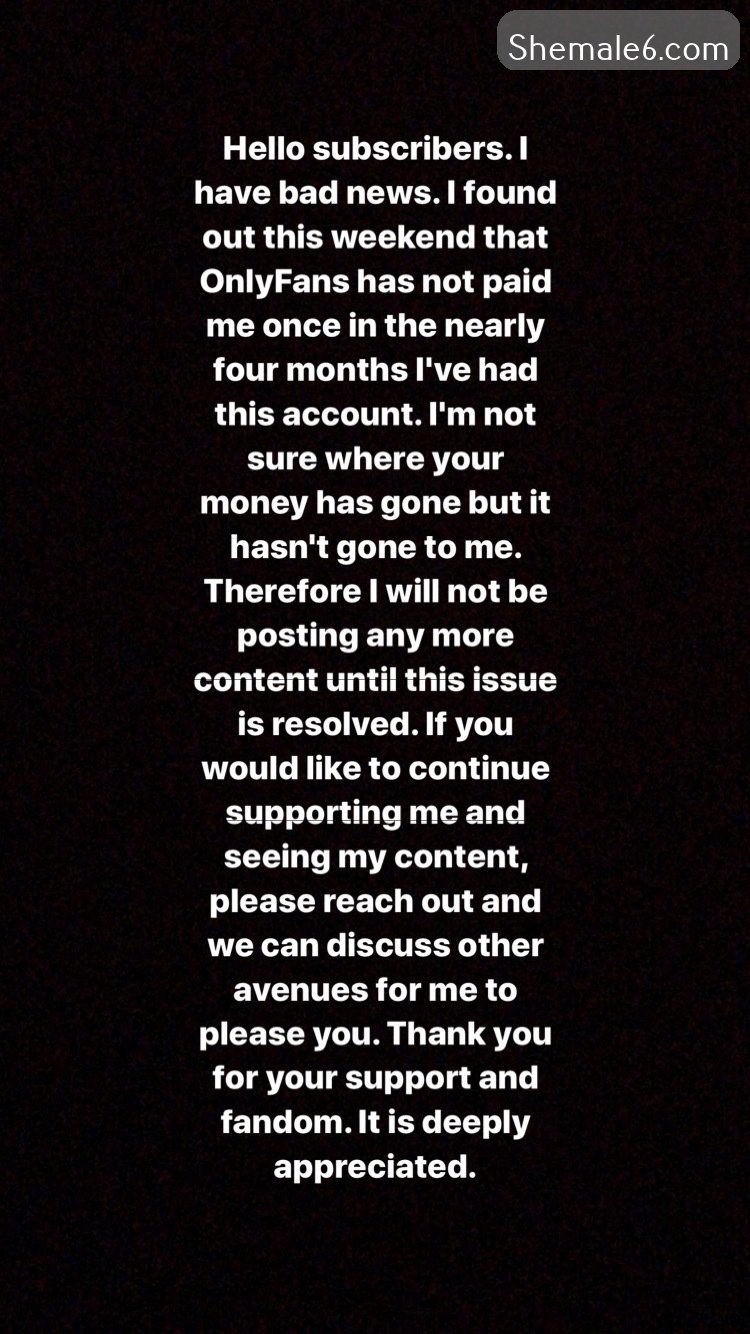Click the line "hasn't gone to me."
The image size is (750, 1334).
pyautogui.click(x=375, y=547)
